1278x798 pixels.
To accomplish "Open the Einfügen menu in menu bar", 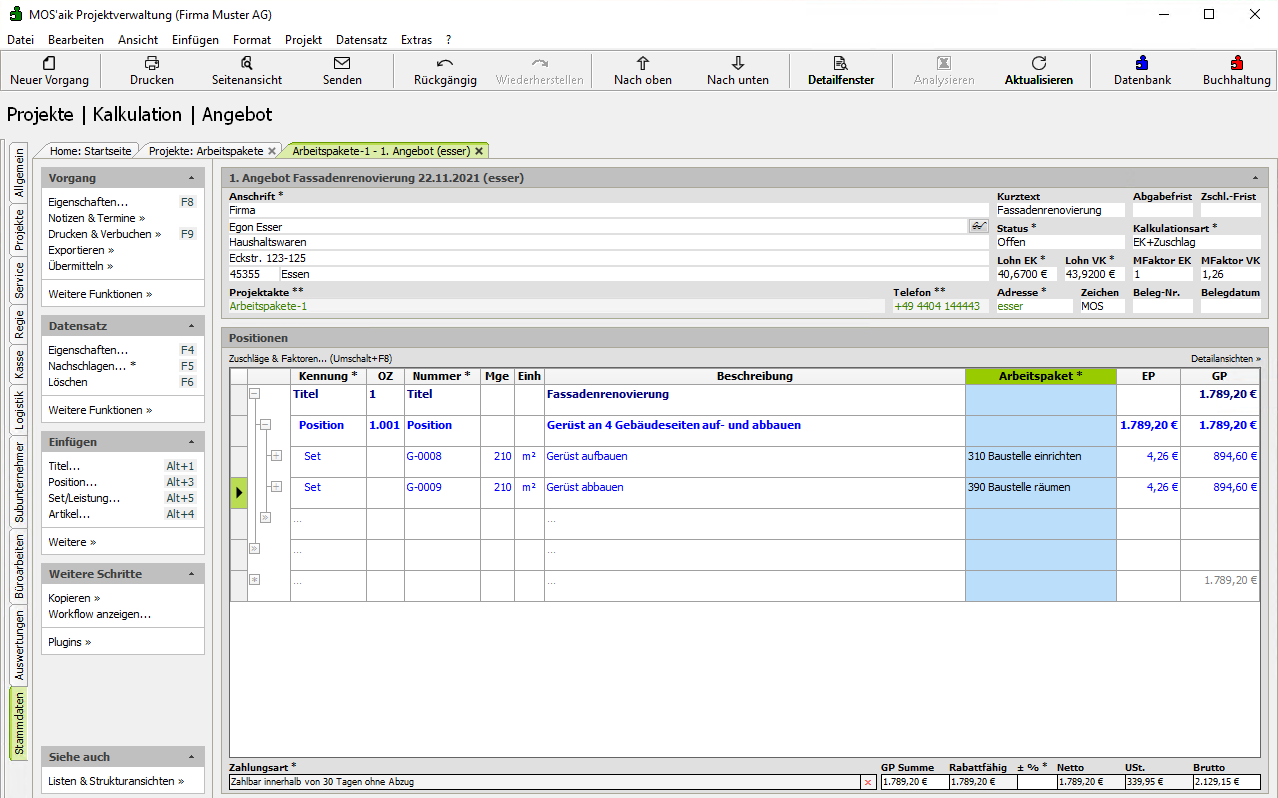I will point(195,40).
